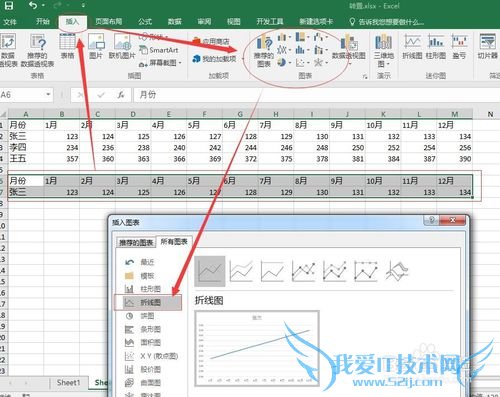Open the column chart dropdown in the Charts group

(290, 37)
